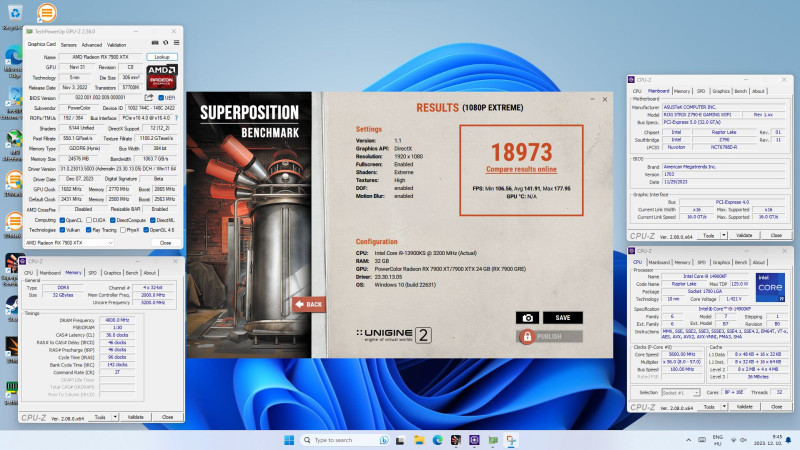Click the Superposition taskbar icon
Viewport: 800px width, 450px height.
click(456, 440)
